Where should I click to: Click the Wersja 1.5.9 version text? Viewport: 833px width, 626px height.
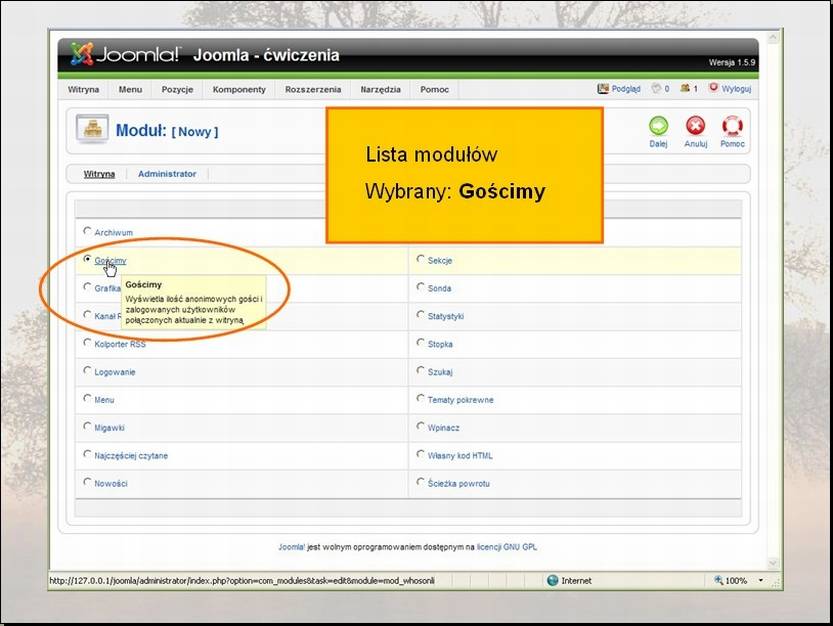tap(732, 62)
